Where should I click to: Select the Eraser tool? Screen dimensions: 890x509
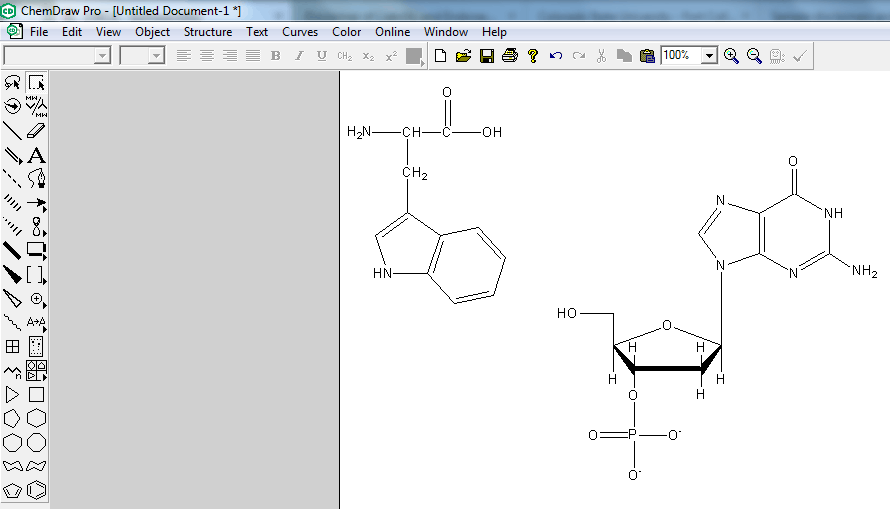37,130
